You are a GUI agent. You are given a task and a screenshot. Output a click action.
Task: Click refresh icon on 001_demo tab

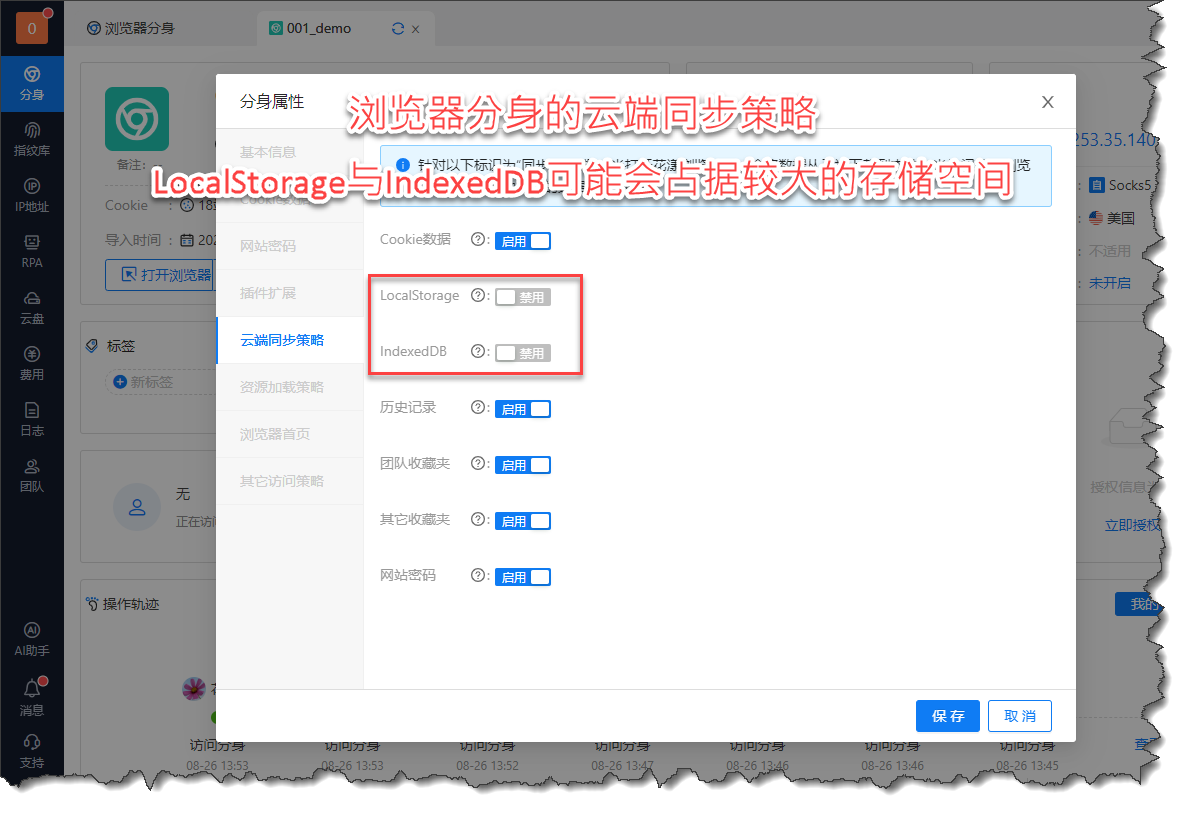pyautogui.click(x=397, y=29)
